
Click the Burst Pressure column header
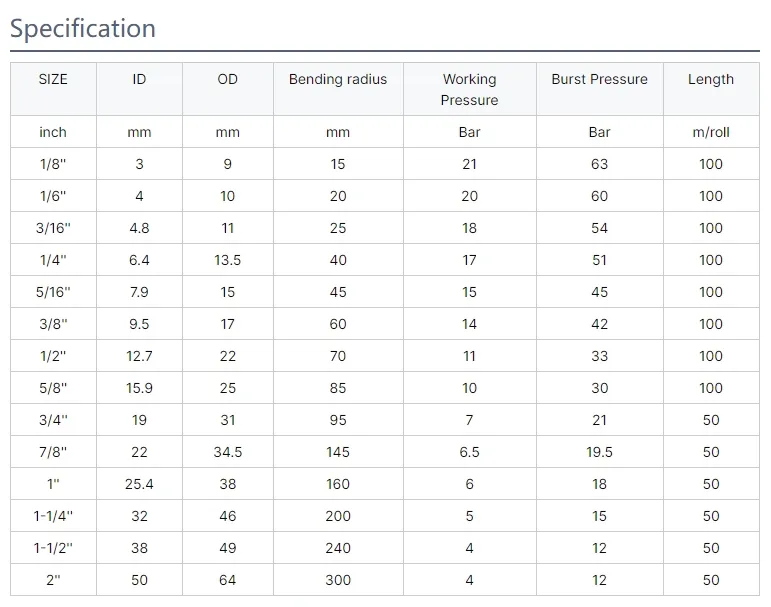pos(599,79)
